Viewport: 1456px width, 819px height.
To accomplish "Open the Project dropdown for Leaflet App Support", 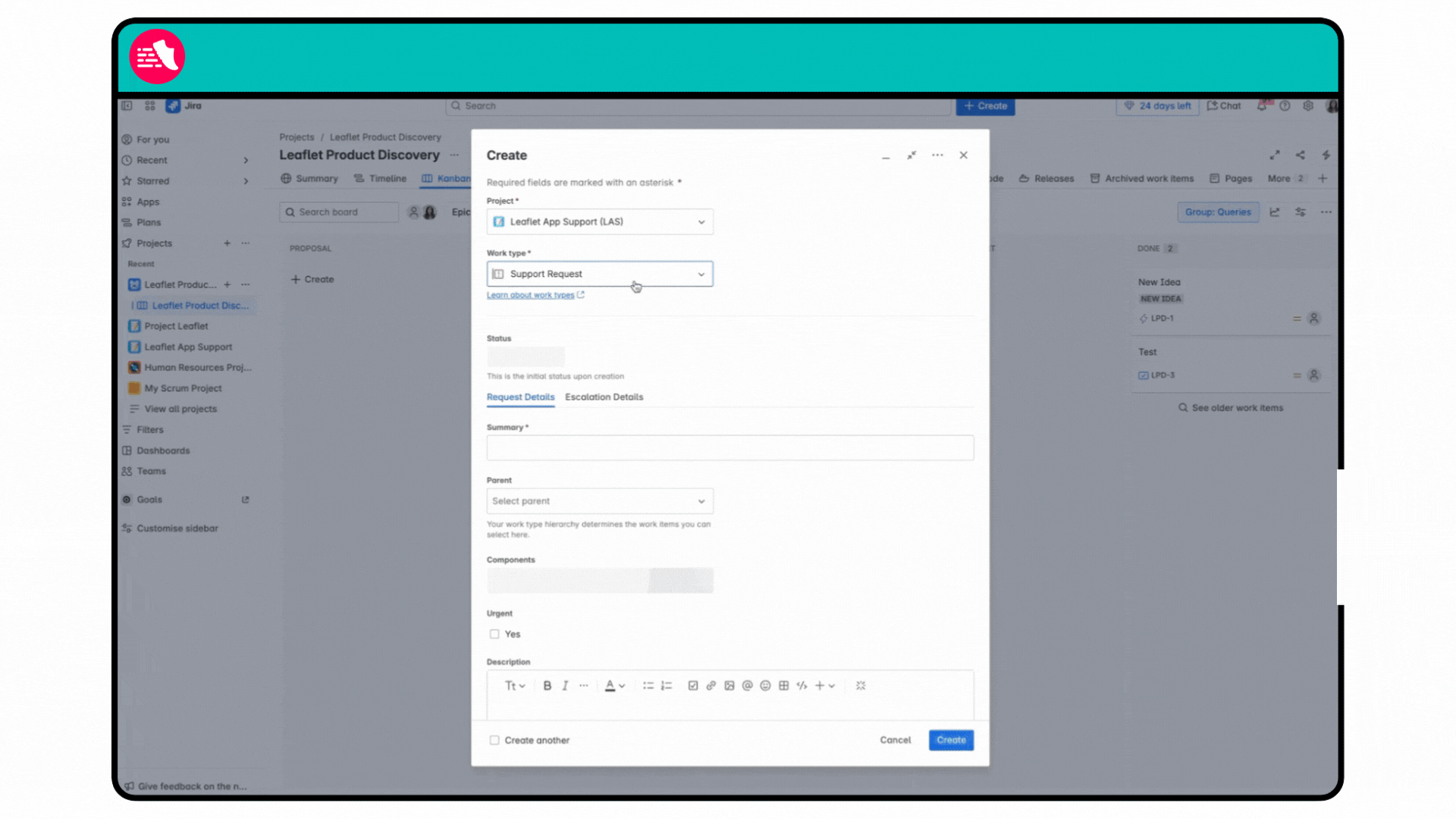I will (599, 222).
